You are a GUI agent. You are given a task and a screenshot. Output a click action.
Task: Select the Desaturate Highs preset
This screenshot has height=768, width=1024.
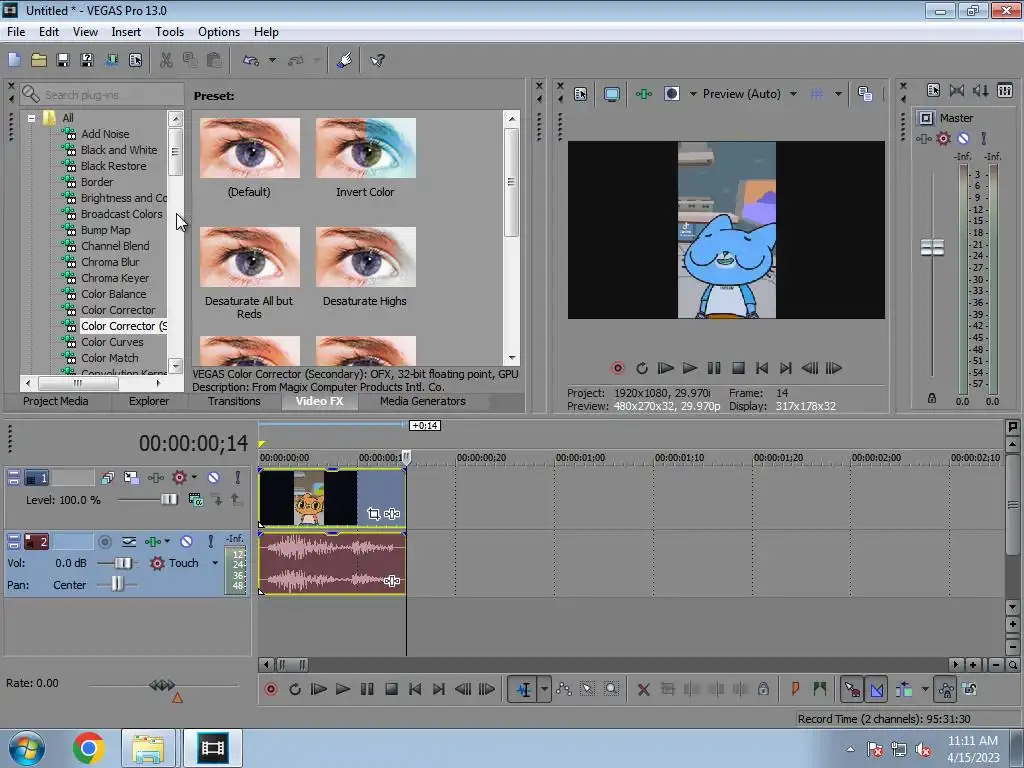[365, 267]
